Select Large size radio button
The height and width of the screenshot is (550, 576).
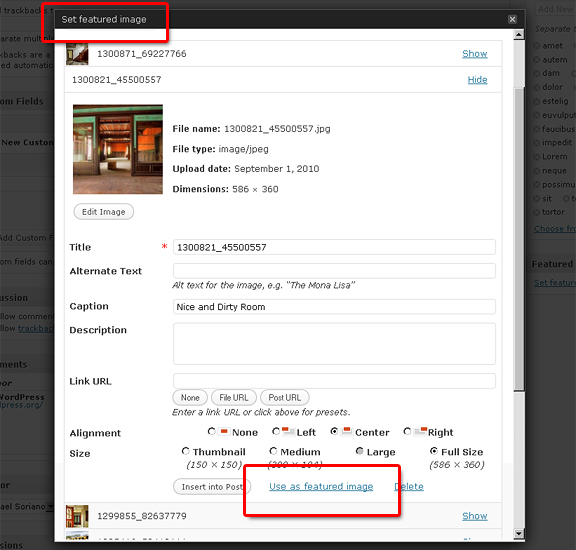360,451
